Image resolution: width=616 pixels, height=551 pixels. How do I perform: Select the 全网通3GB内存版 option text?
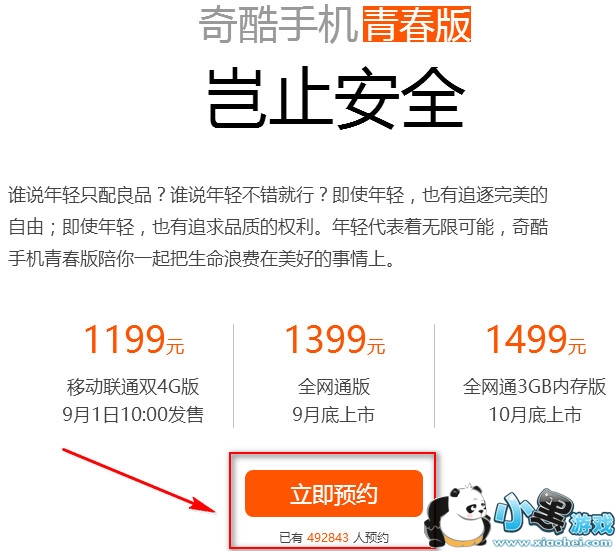tap(535, 387)
